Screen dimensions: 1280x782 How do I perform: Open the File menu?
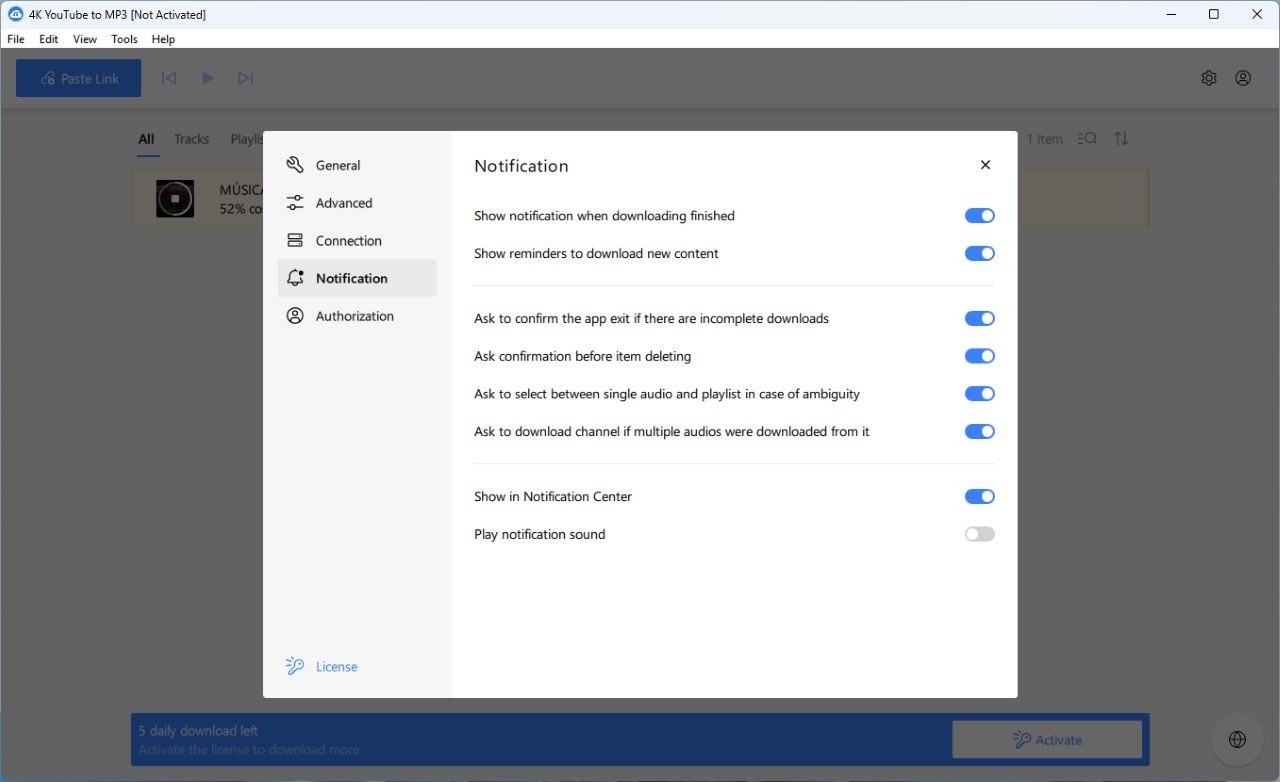click(x=16, y=39)
